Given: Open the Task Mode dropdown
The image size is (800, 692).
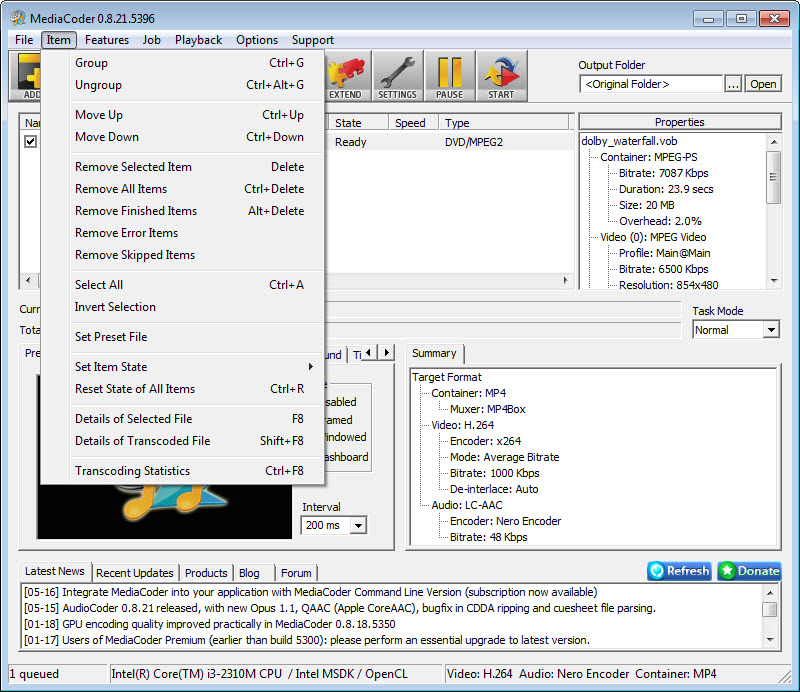Looking at the screenshot, I should pos(736,330).
